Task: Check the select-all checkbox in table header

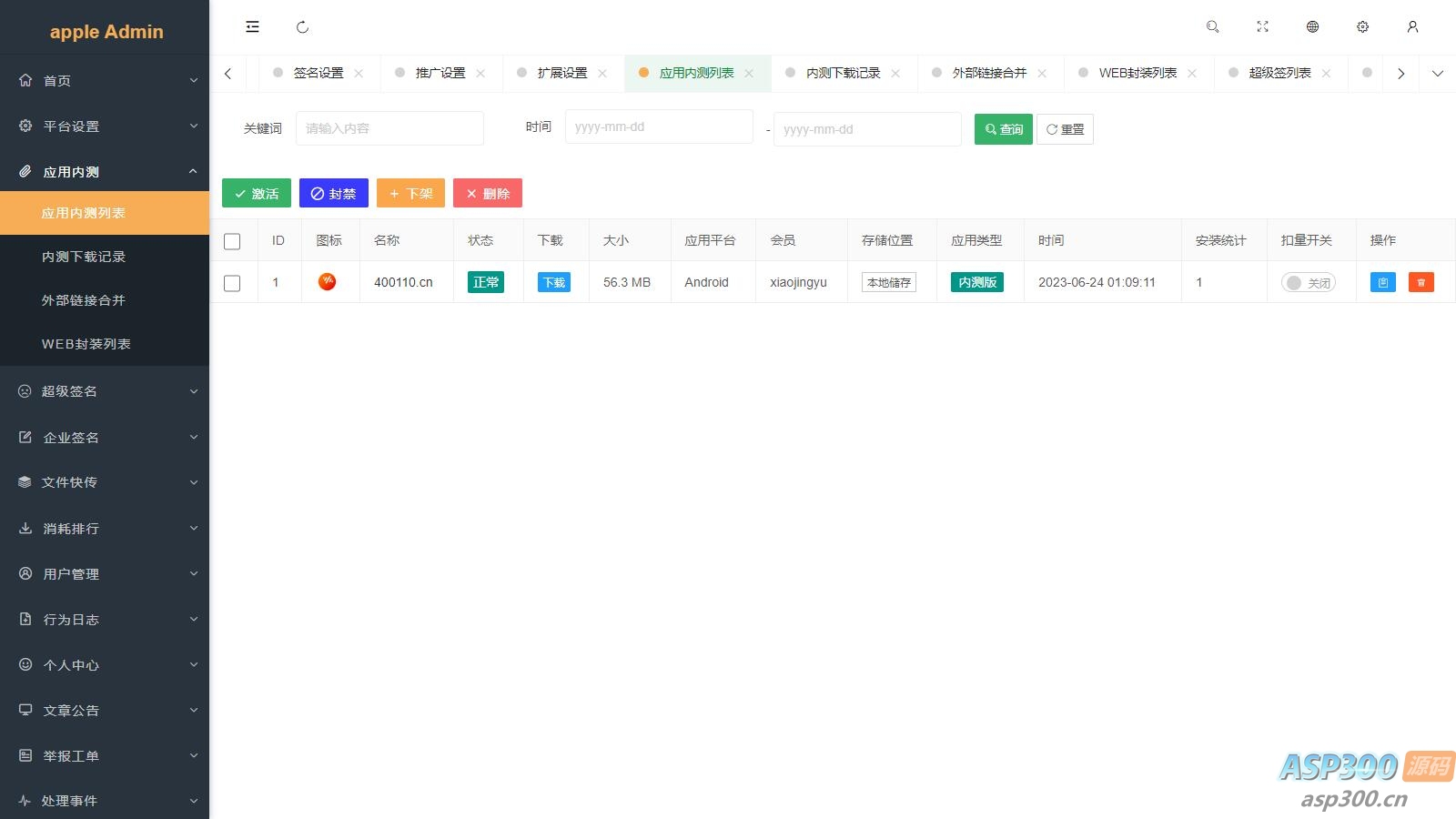Action: pos(232,241)
